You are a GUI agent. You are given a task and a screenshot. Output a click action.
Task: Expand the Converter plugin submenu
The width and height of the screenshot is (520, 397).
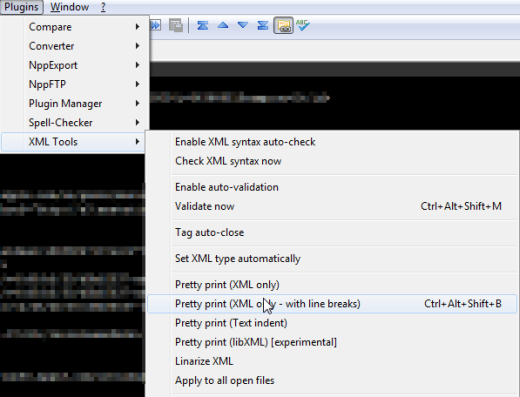74,46
